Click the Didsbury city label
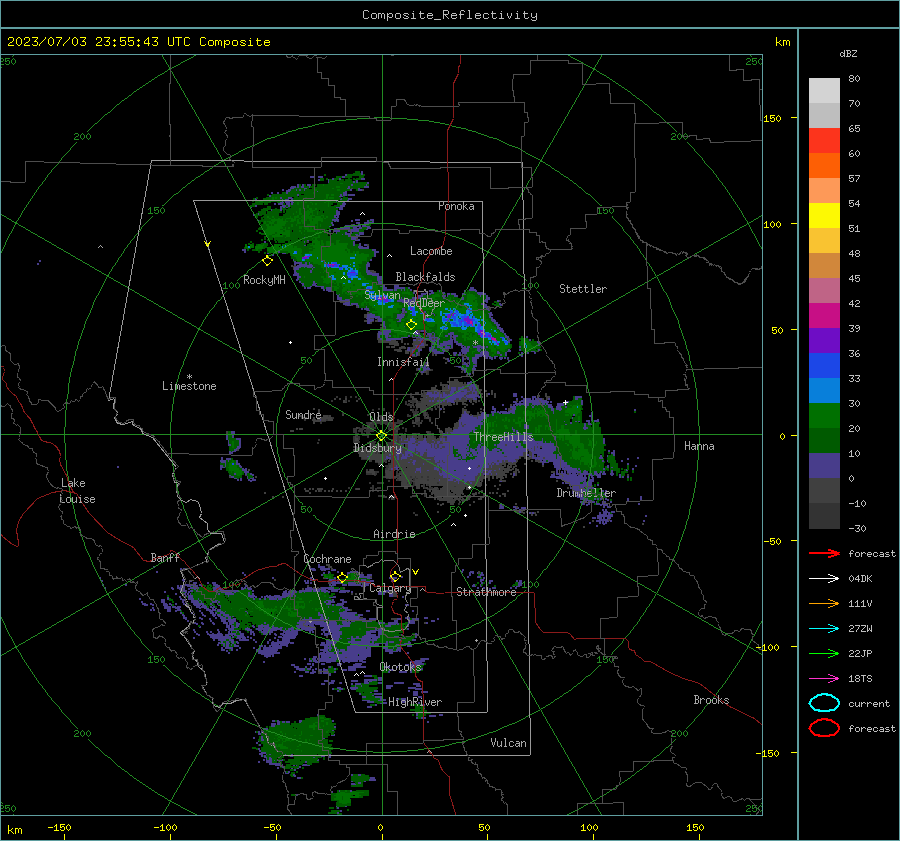 377,448
